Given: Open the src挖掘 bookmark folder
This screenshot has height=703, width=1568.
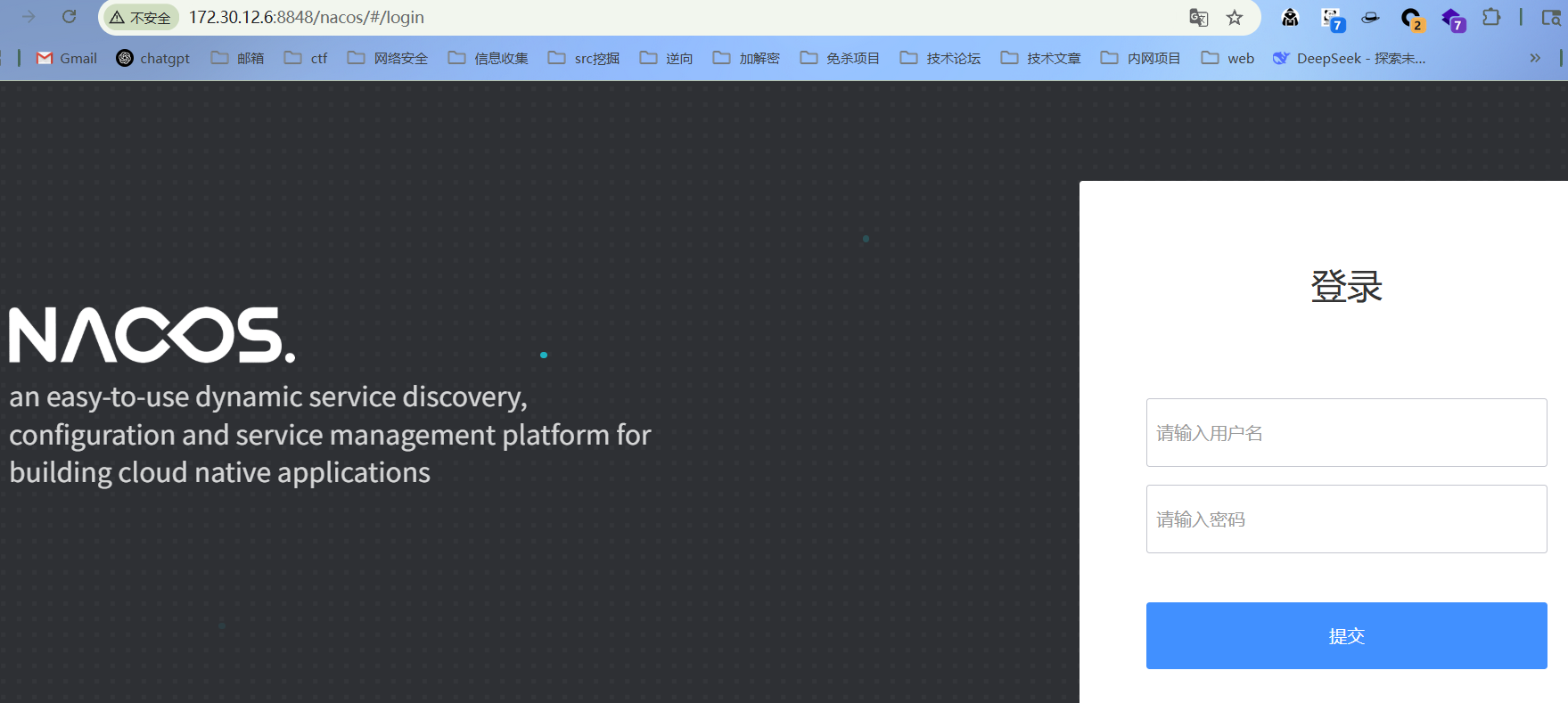Looking at the screenshot, I should [584, 58].
